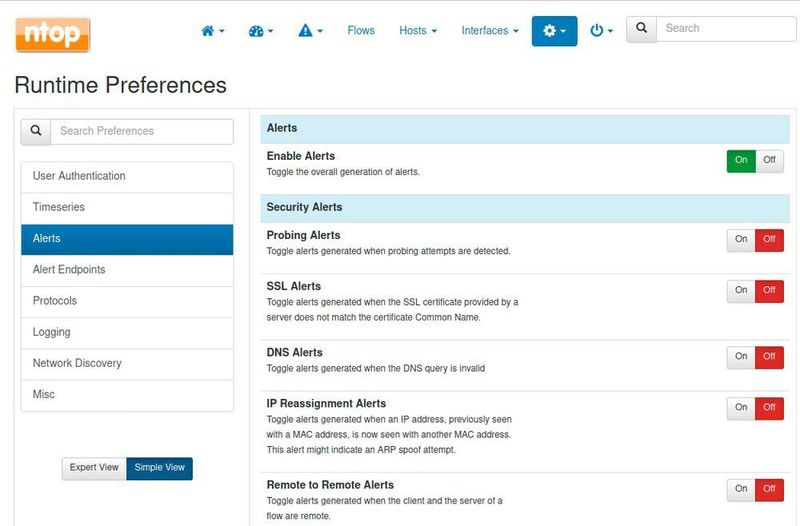Screen dimensions: 800x526
Task: Click the ntop logo
Action: tap(53, 33)
